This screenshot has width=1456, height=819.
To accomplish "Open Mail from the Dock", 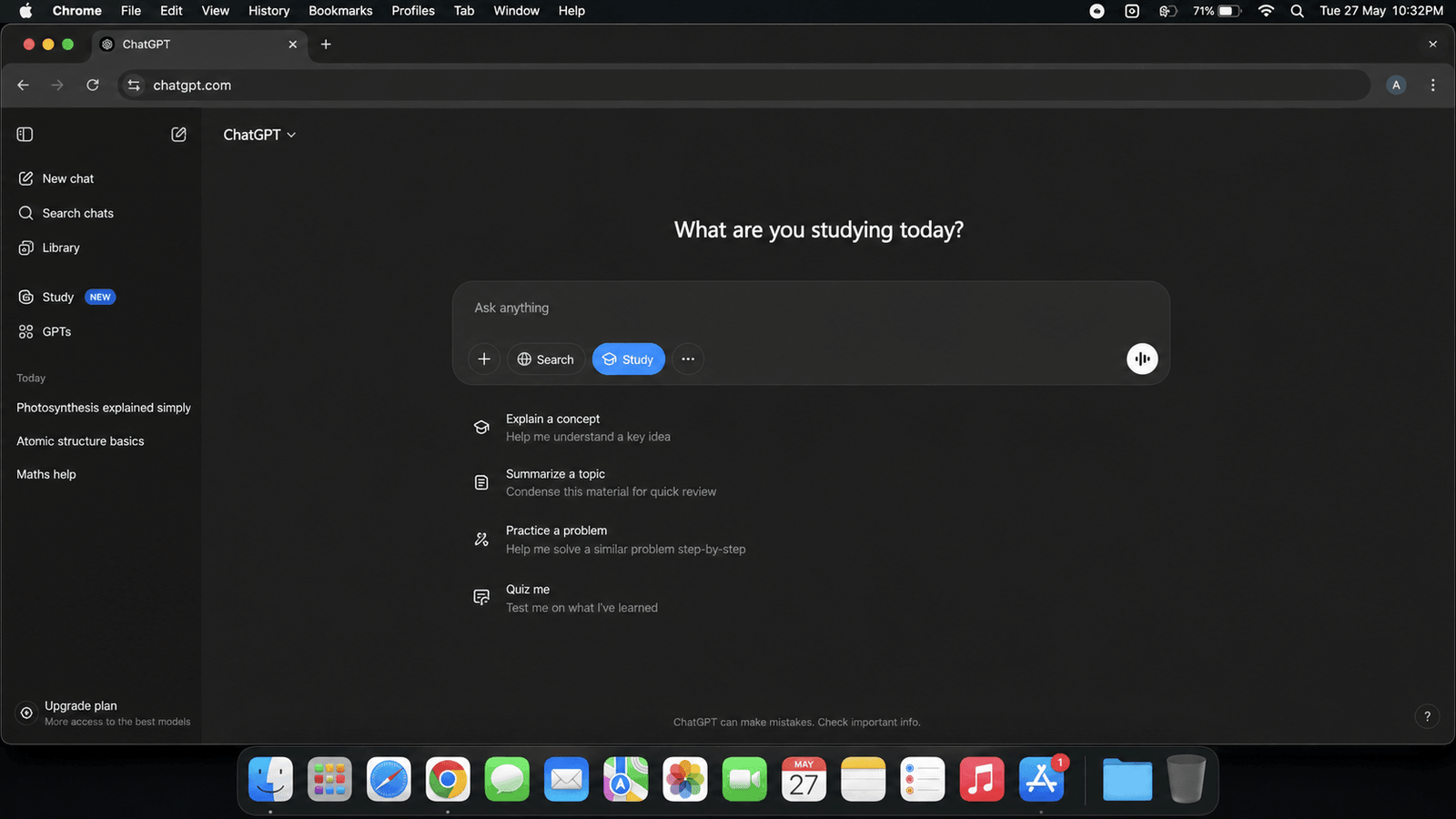I will click(567, 779).
